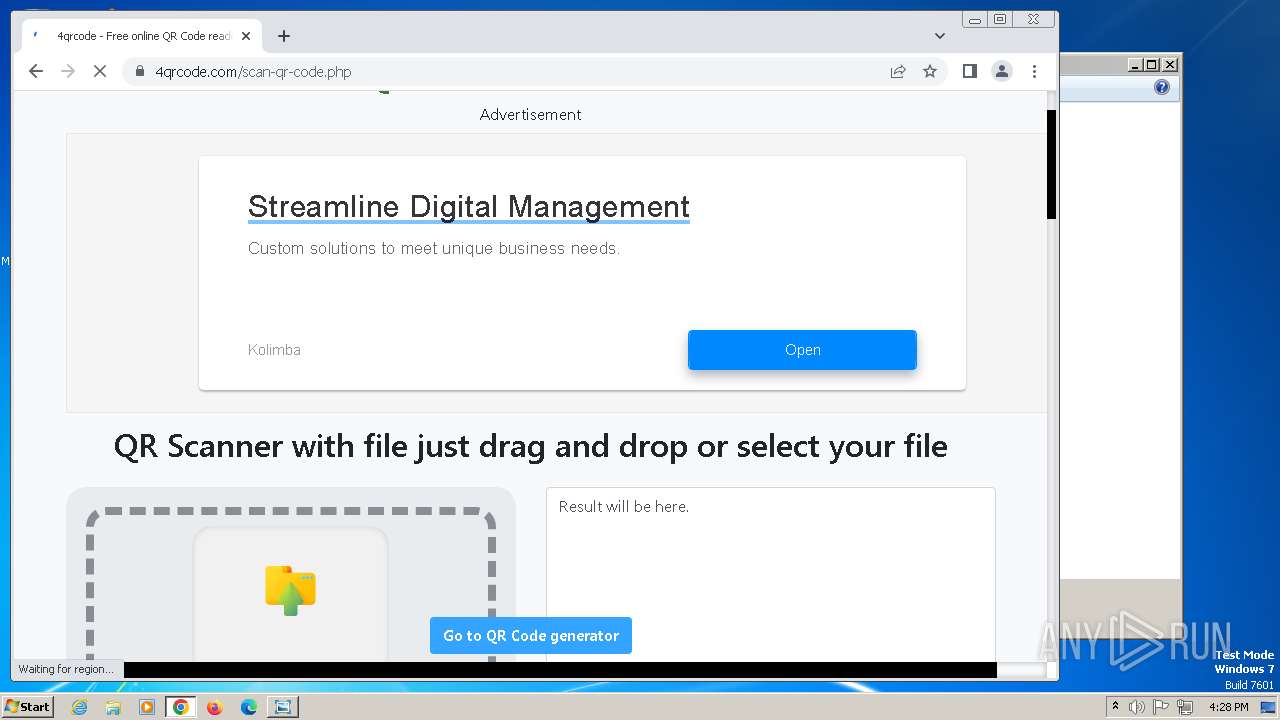Screen dimensions: 1280x720
Task: Click the help icon in background window
Action: 1161,87
